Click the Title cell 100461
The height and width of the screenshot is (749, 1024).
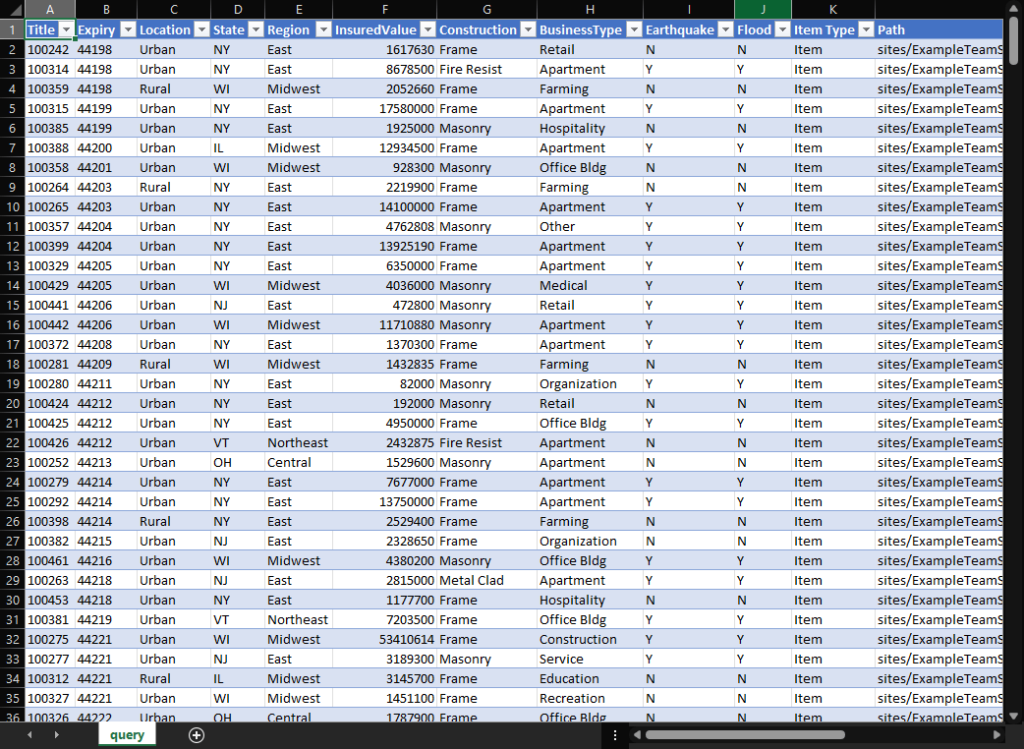pyautogui.click(x=50, y=561)
